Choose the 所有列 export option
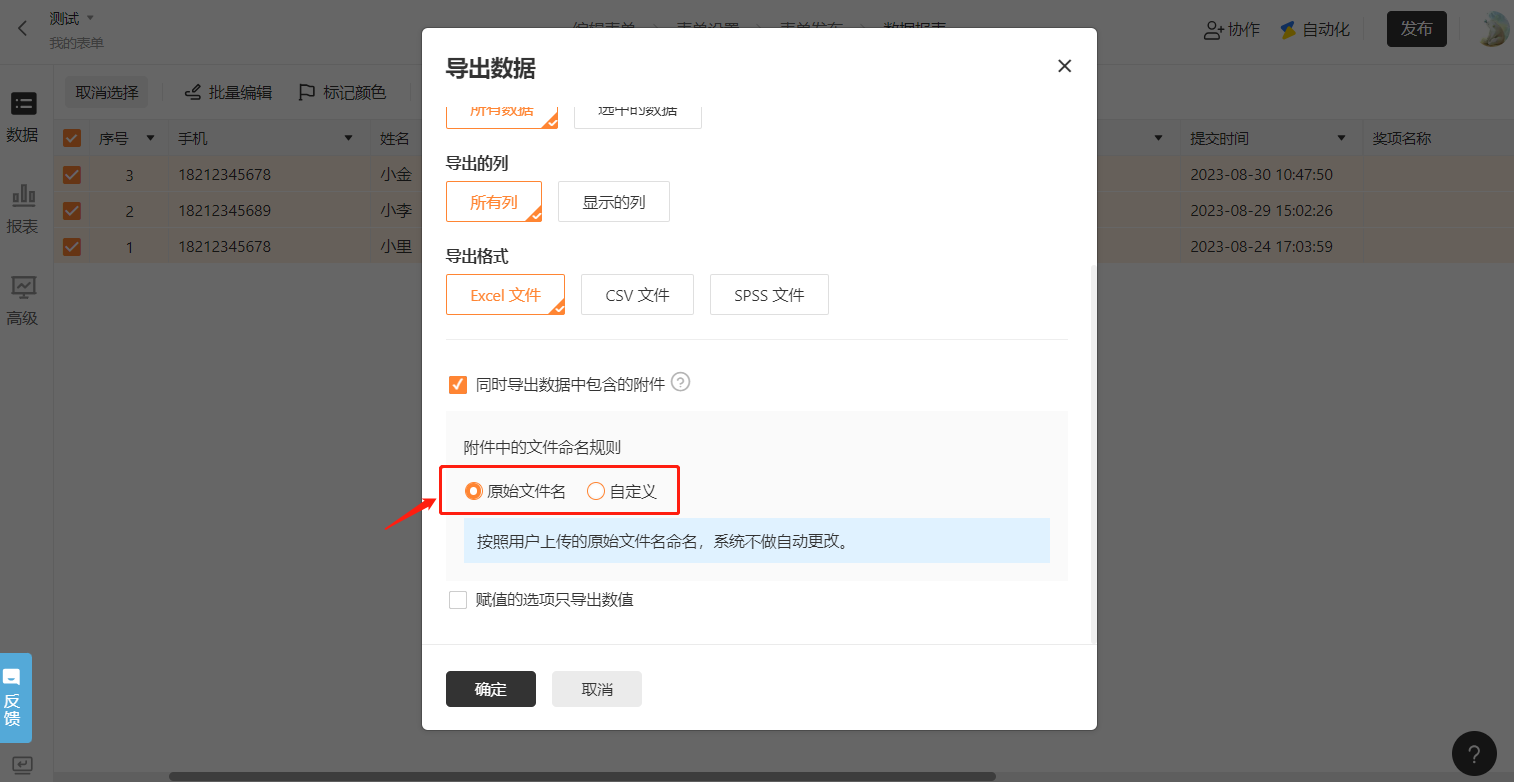 click(x=494, y=202)
